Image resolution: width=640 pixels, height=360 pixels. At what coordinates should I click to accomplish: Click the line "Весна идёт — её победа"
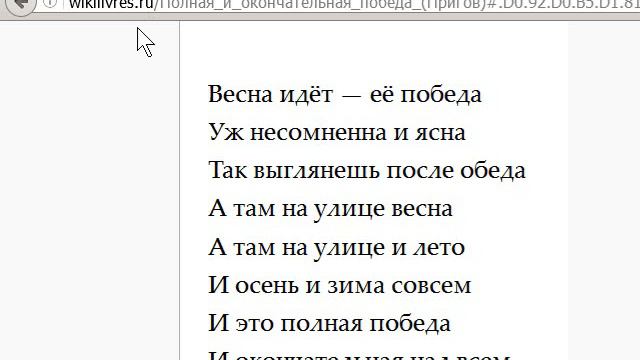tap(345, 94)
